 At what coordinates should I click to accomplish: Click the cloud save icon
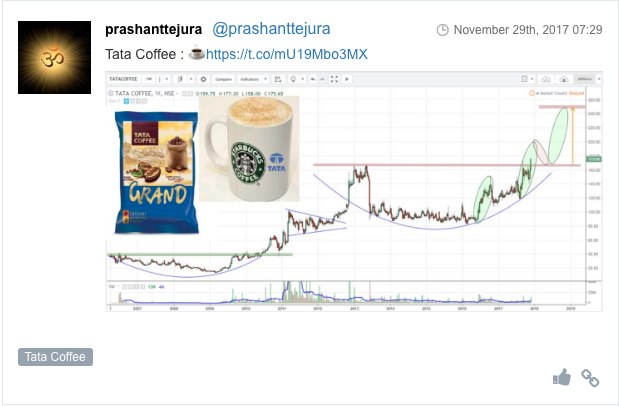click(x=546, y=79)
